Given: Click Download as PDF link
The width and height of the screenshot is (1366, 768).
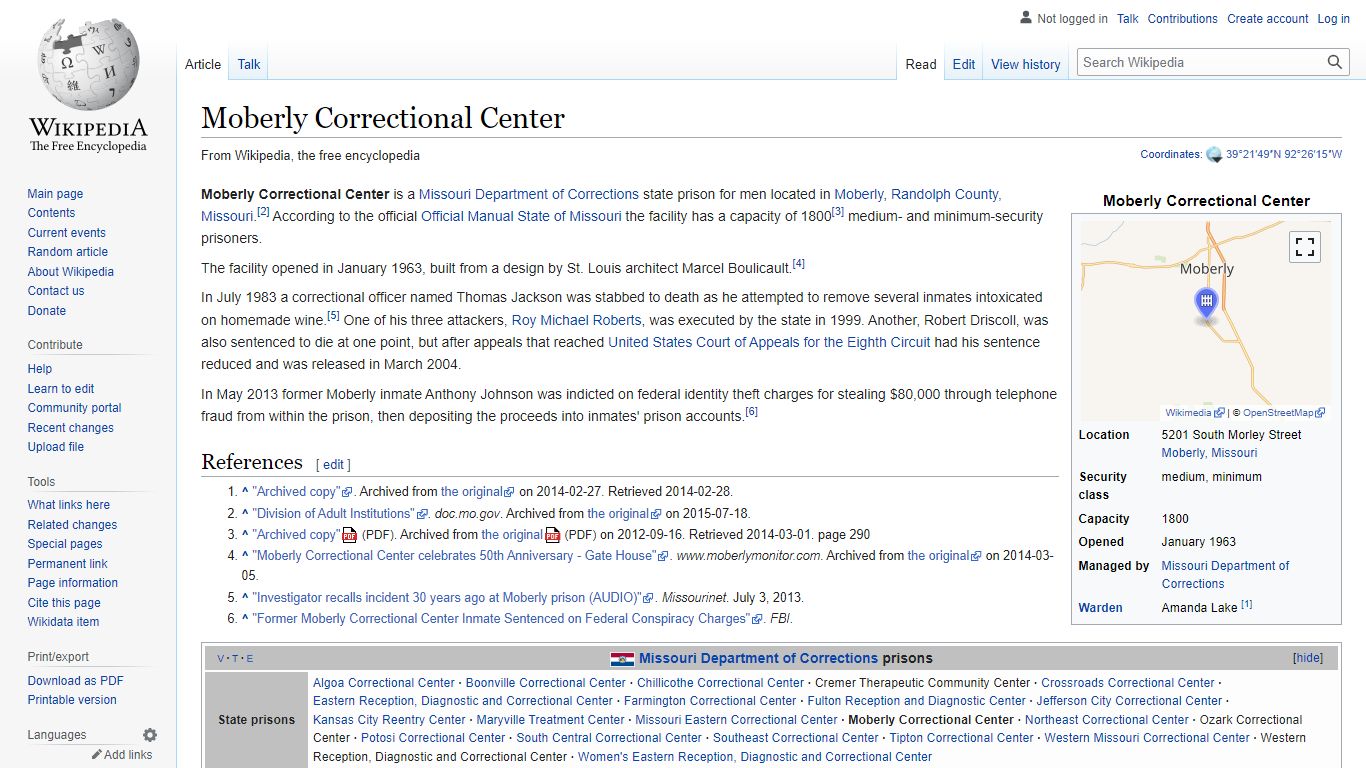Looking at the screenshot, I should [76, 681].
